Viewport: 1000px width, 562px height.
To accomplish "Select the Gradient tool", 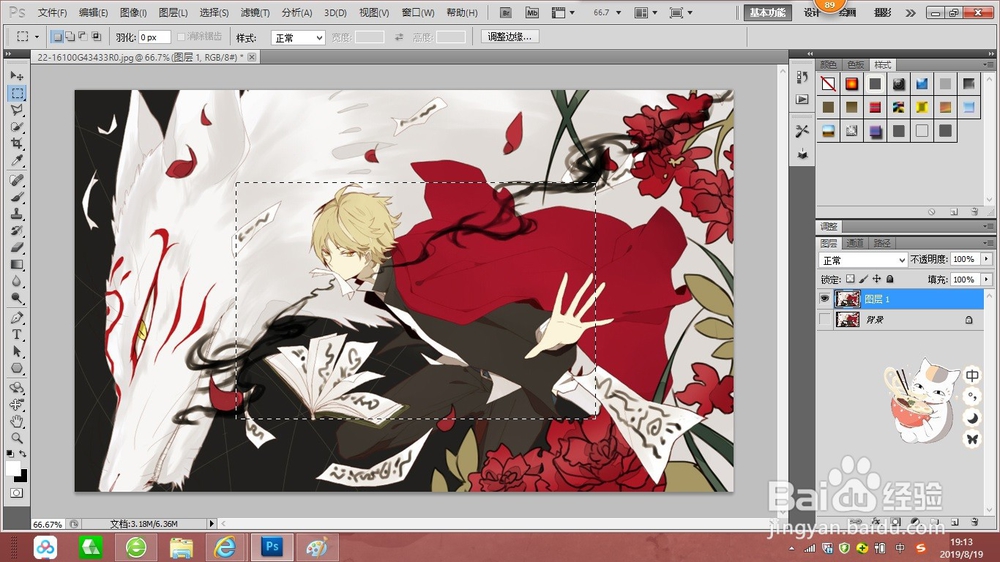I will (x=17, y=264).
